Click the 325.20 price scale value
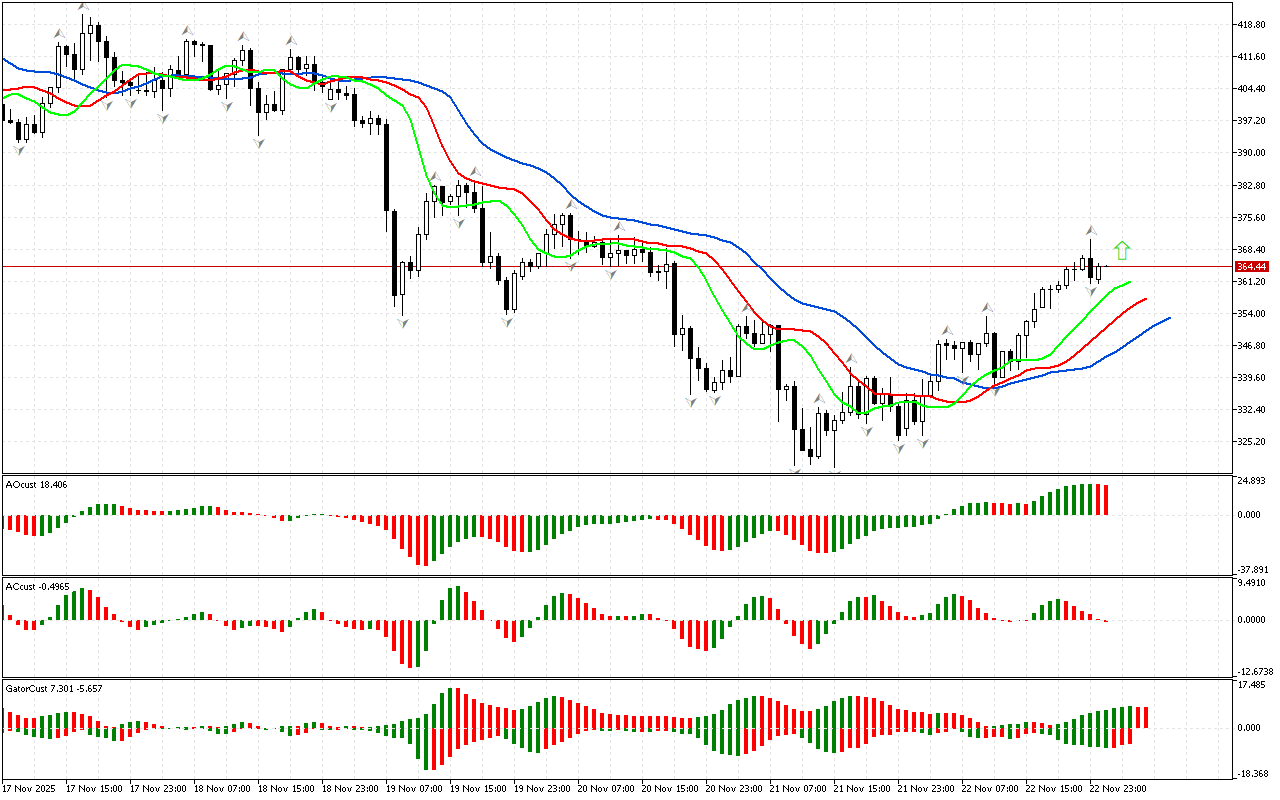Image resolution: width=1280 pixels, height=800 pixels. [1252, 442]
